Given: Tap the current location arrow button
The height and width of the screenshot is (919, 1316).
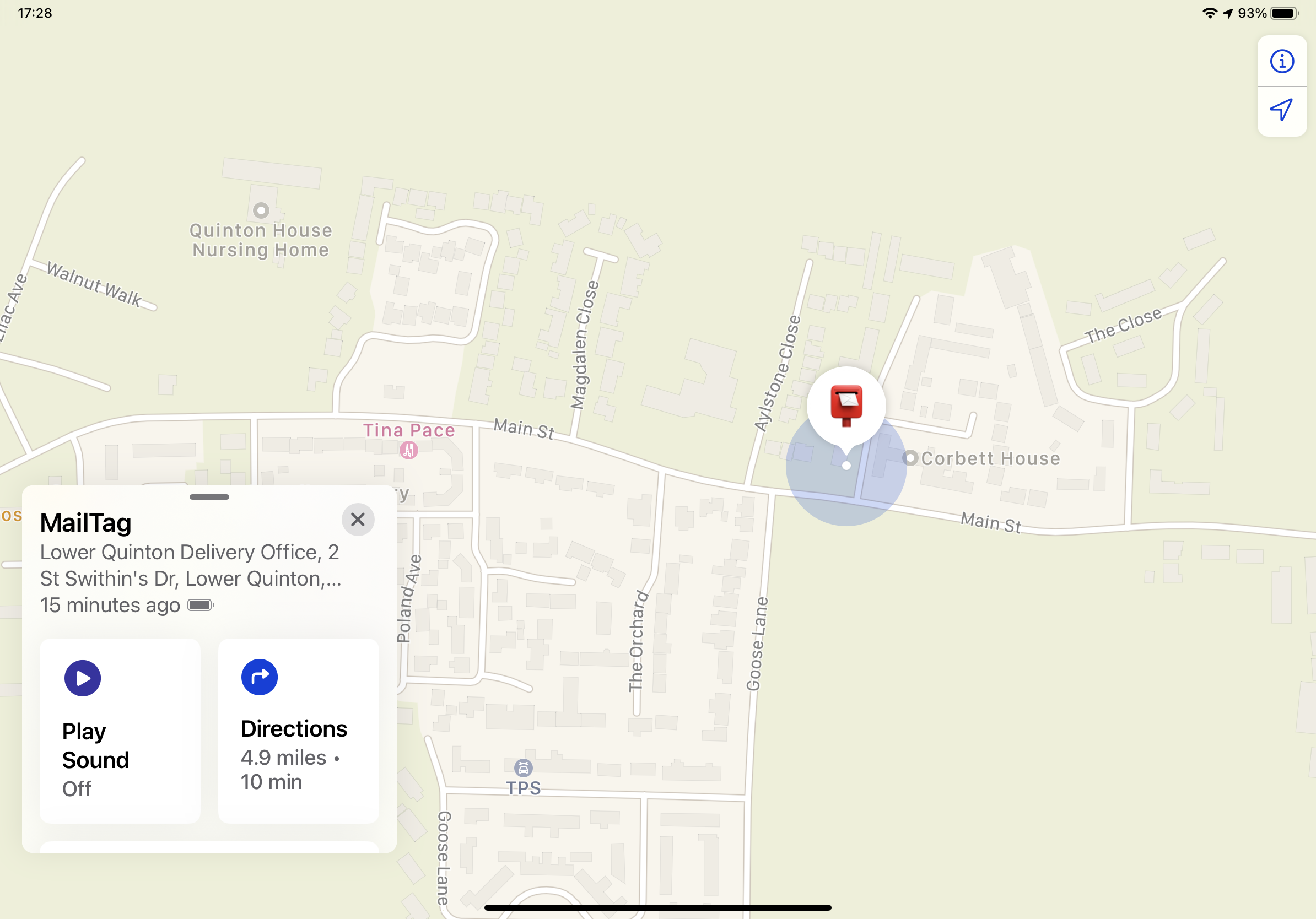Looking at the screenshot, I should pos(1282,110).
